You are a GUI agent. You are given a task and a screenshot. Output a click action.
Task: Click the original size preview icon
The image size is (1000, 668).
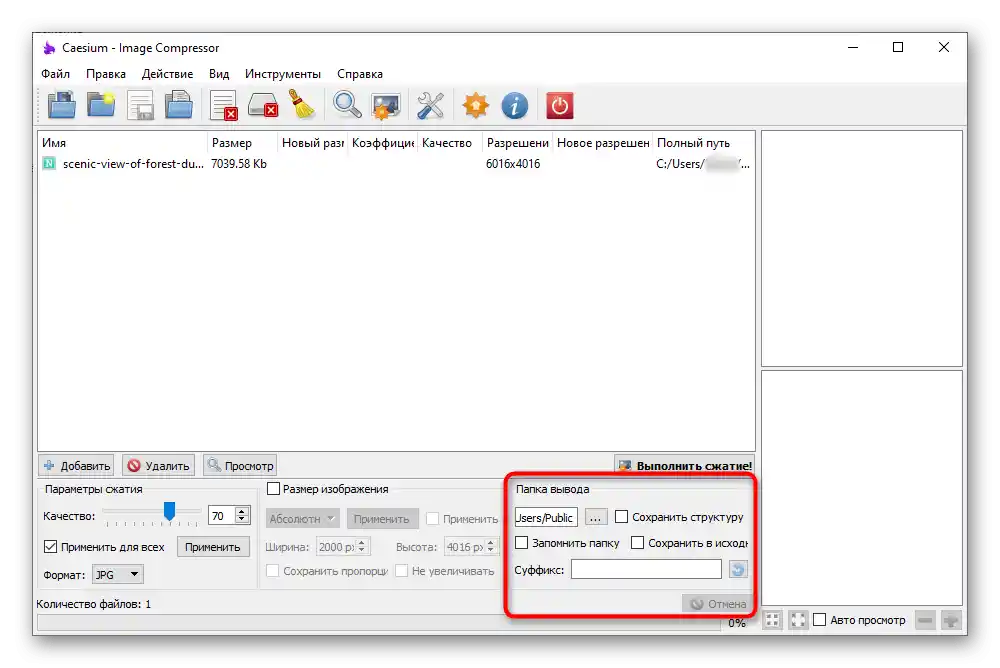pyautogui.click(x=798, y=620)
